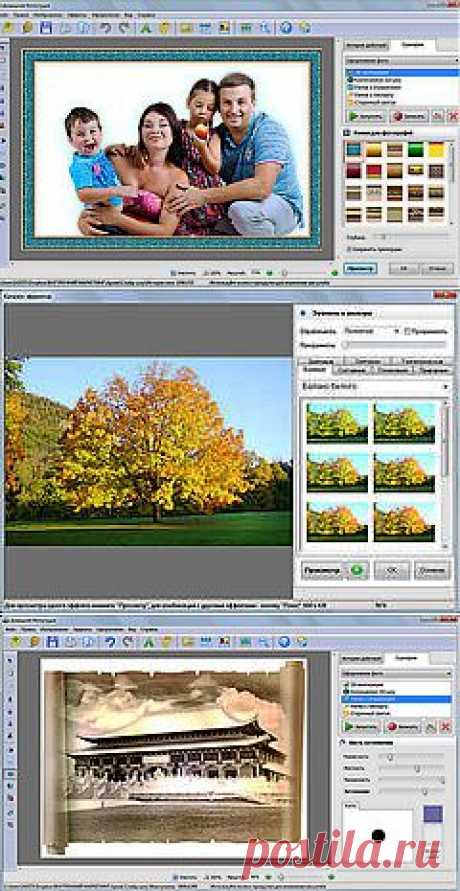460x891 pixels.
Task: Adjust first settings slider in temple photo panel
Action: (411, 757)
